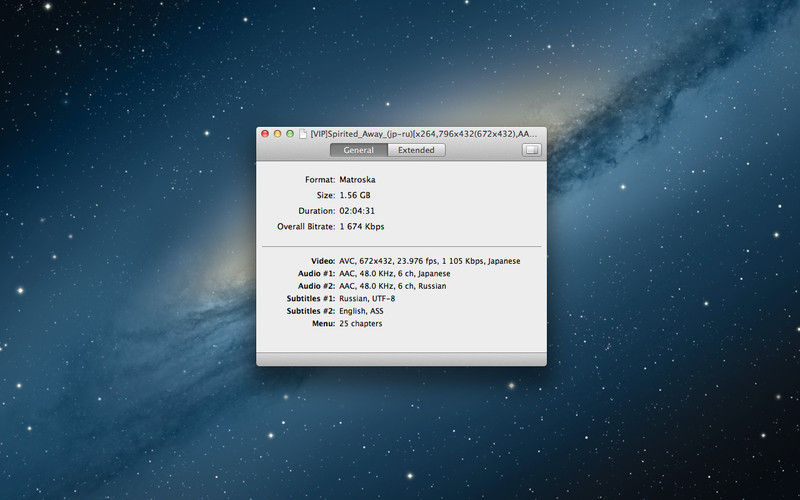Click the window's bottom status bar
This screenshot has width=800, height=500.
click(401, 359)
